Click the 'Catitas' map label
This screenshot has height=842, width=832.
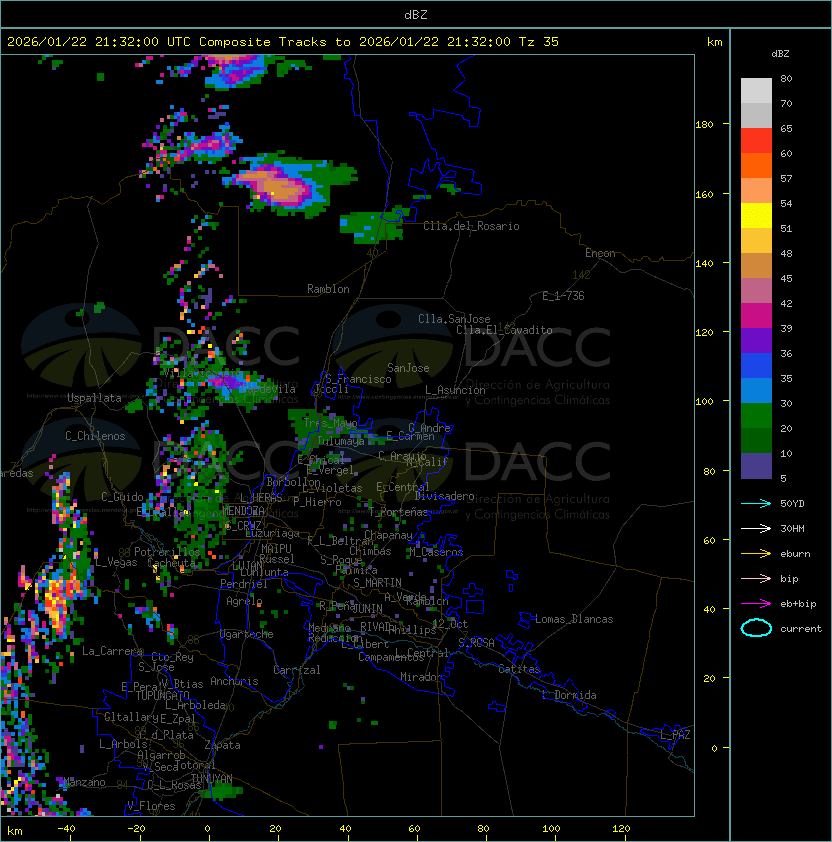(519, 669)
